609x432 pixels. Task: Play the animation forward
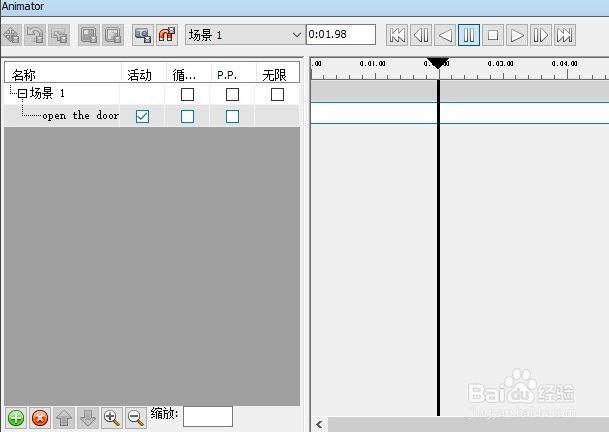[x=517, y=35]
